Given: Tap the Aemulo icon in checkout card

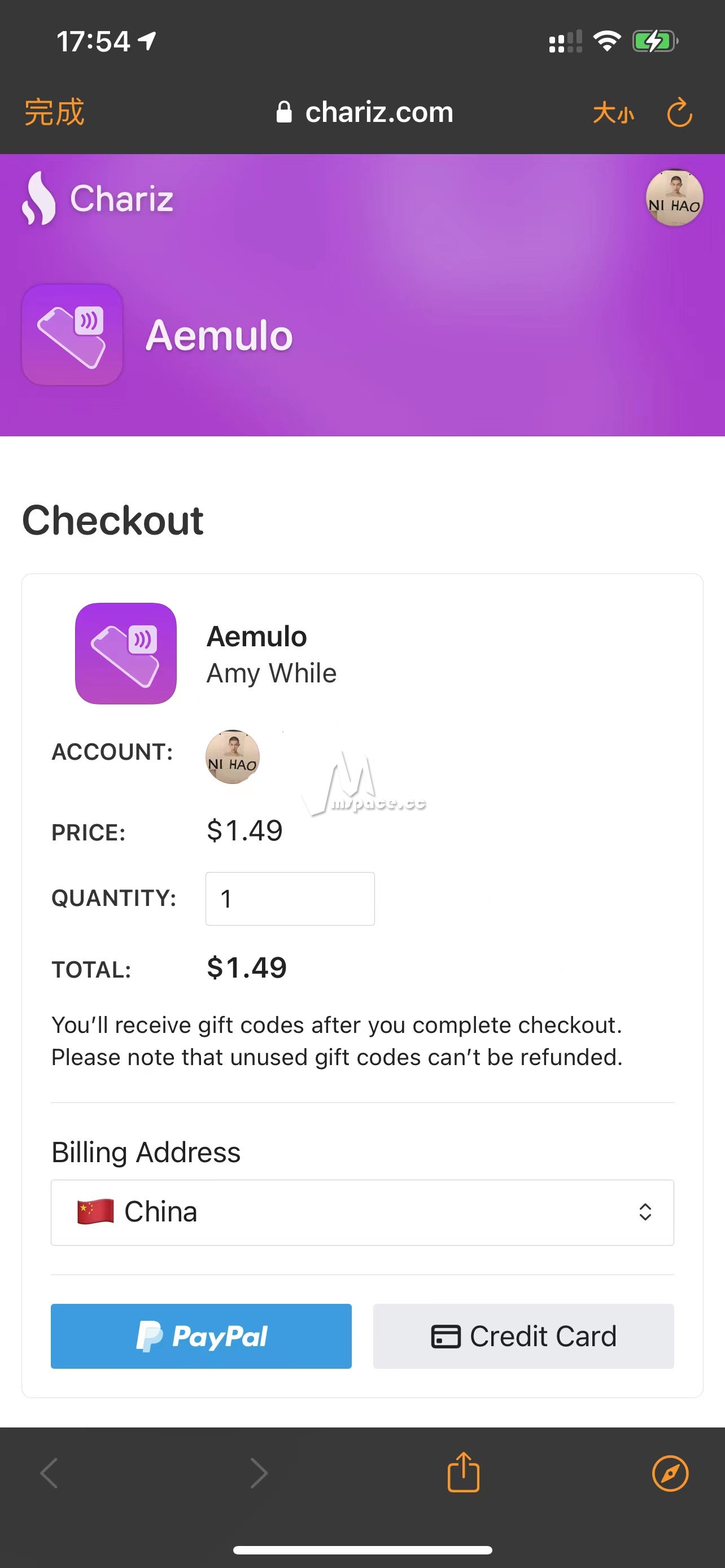Looking at the screenshot, I should click(x=126, y=653).
